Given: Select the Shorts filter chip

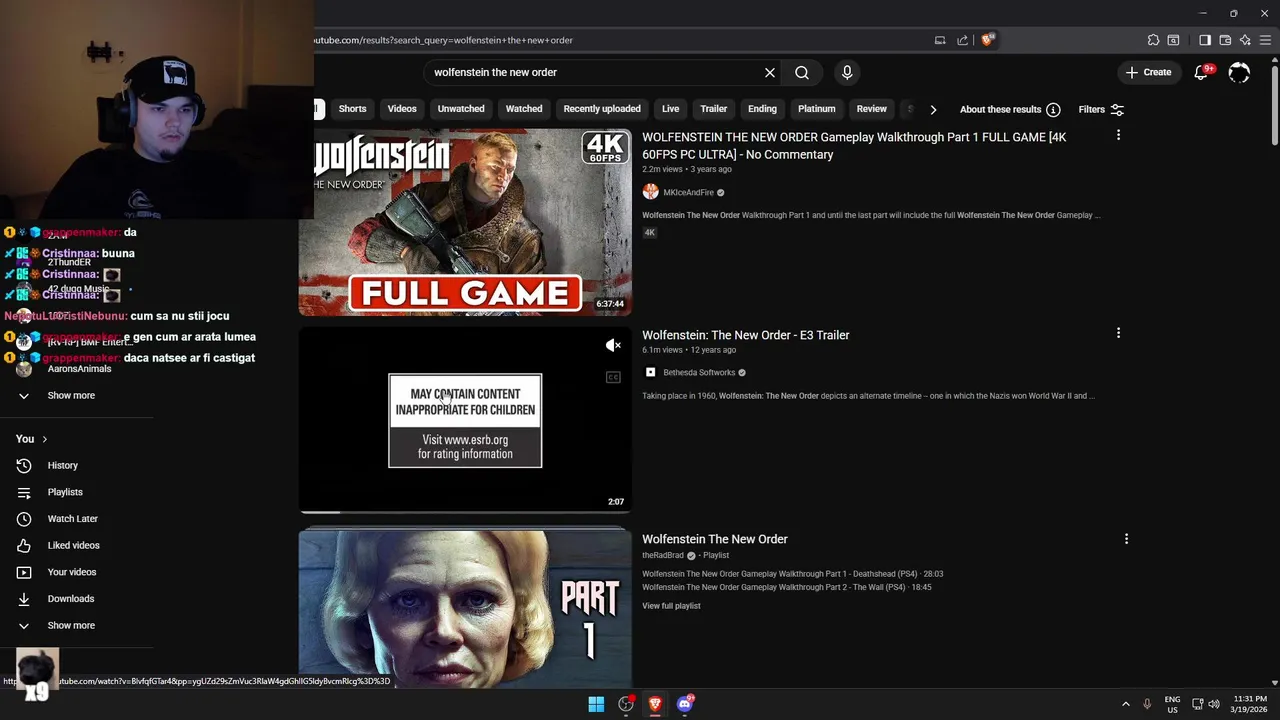Looking at the screenshot, I should tap(352, 109).
